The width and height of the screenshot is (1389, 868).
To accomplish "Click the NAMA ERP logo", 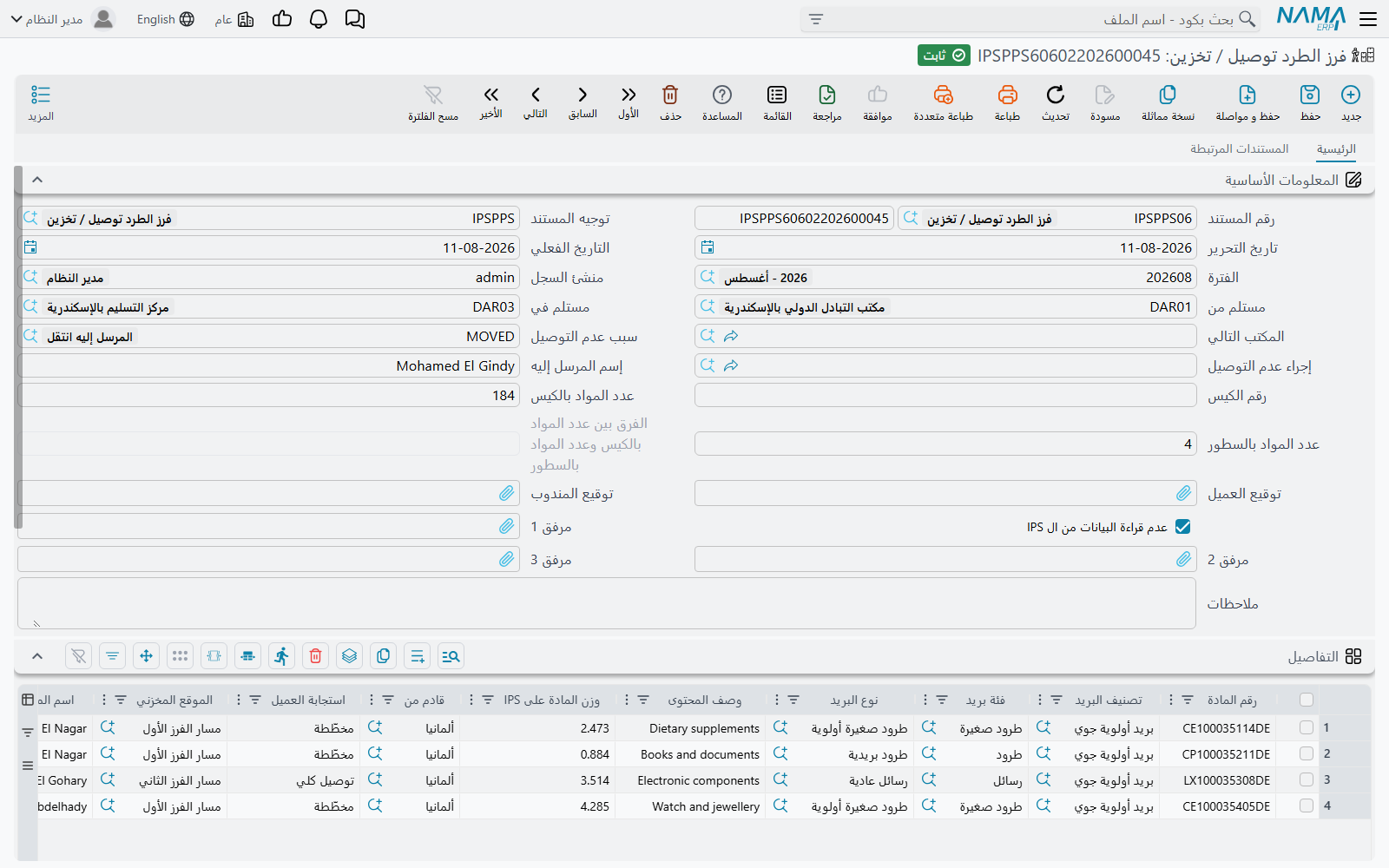I will point(1311,18).
